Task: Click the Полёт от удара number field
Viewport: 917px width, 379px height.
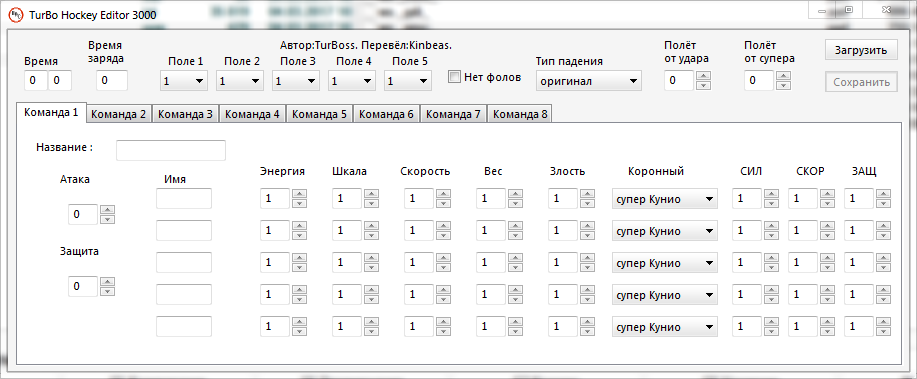Action: [x=679, y=81]
